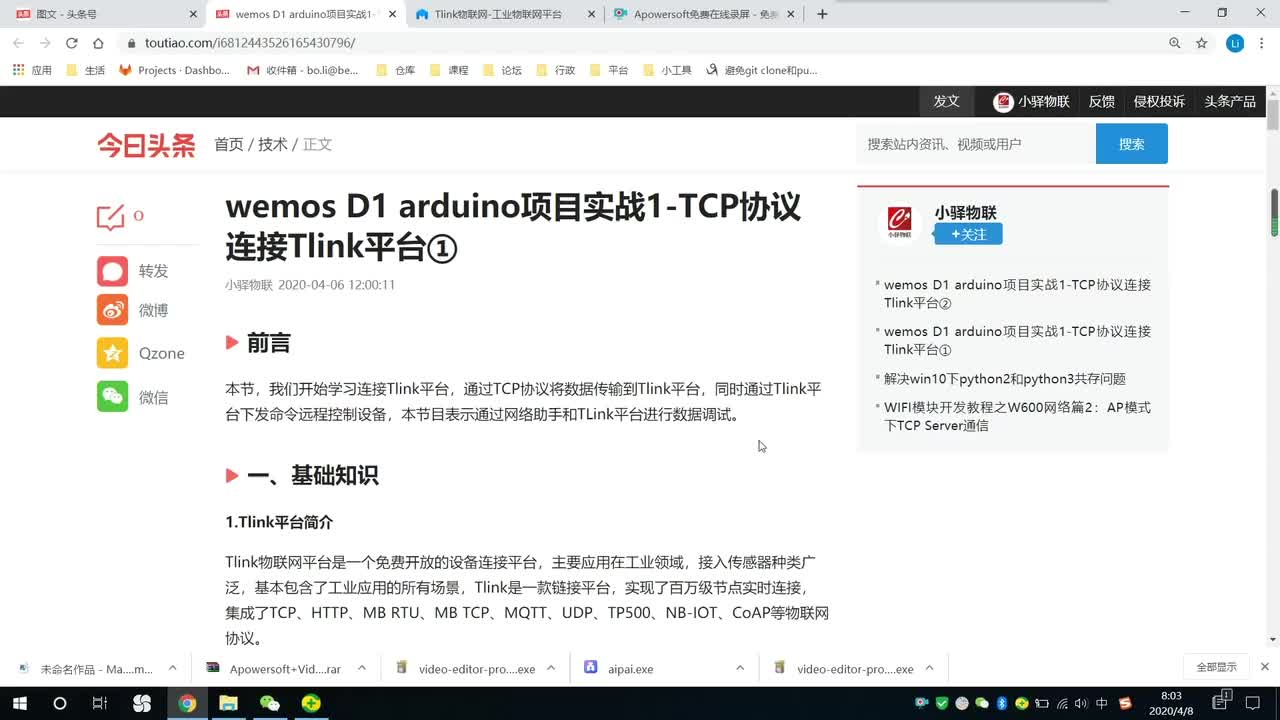Screen dimensions: 1280x720
Task: Open WeChat from the taskbar
Action: (270, 703)
